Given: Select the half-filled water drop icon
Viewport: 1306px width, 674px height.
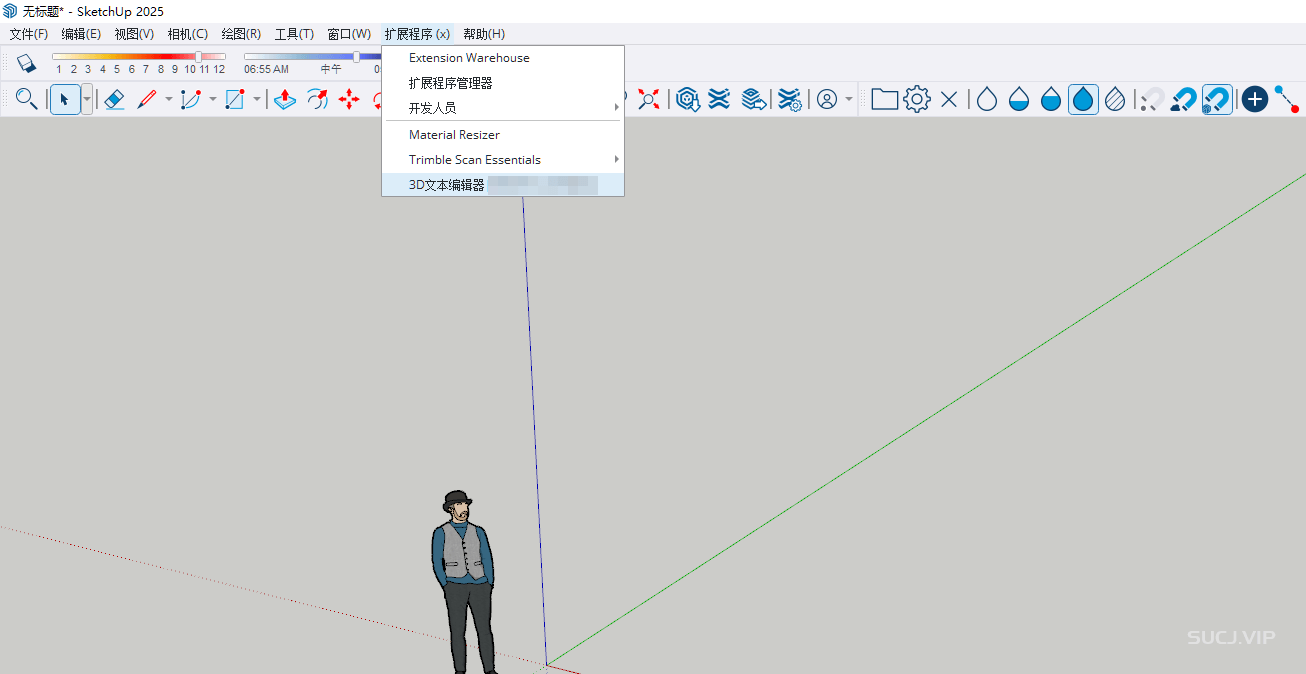Looking at the screenshot, I should pyautogui.click(x=1019, y=99).
